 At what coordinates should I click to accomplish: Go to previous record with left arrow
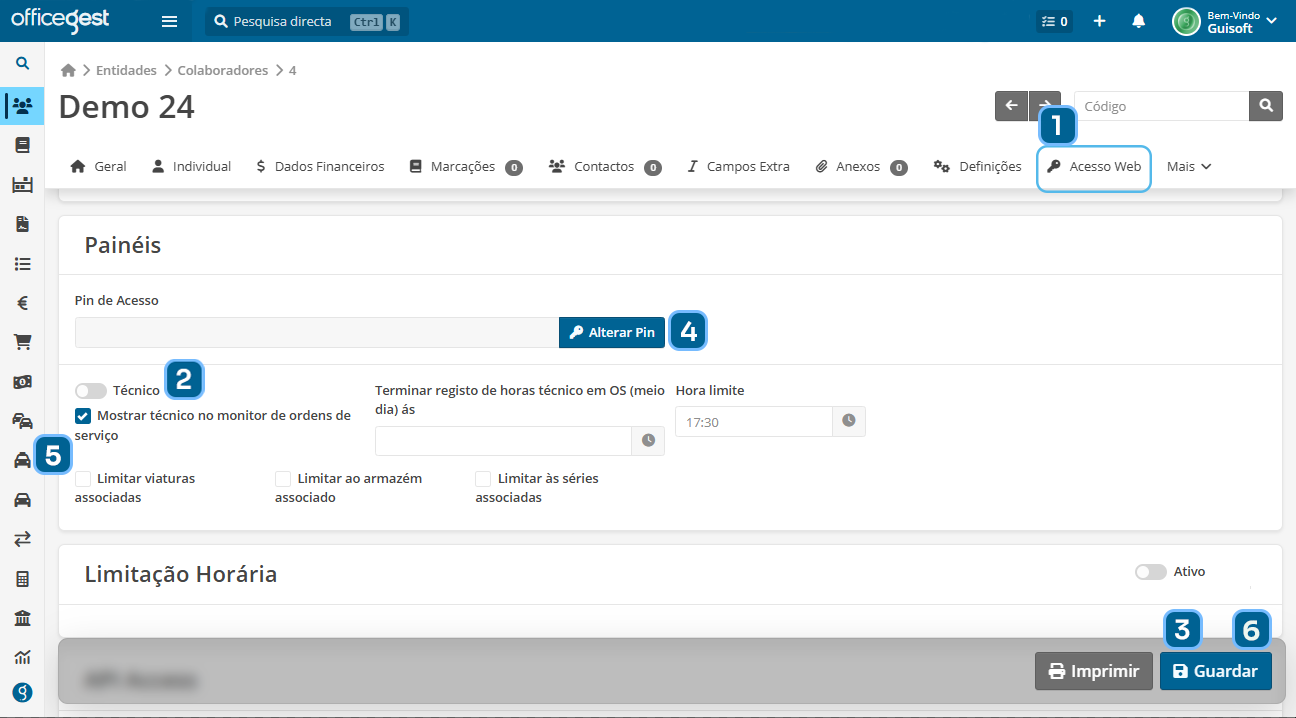[x=1011, y=106]
